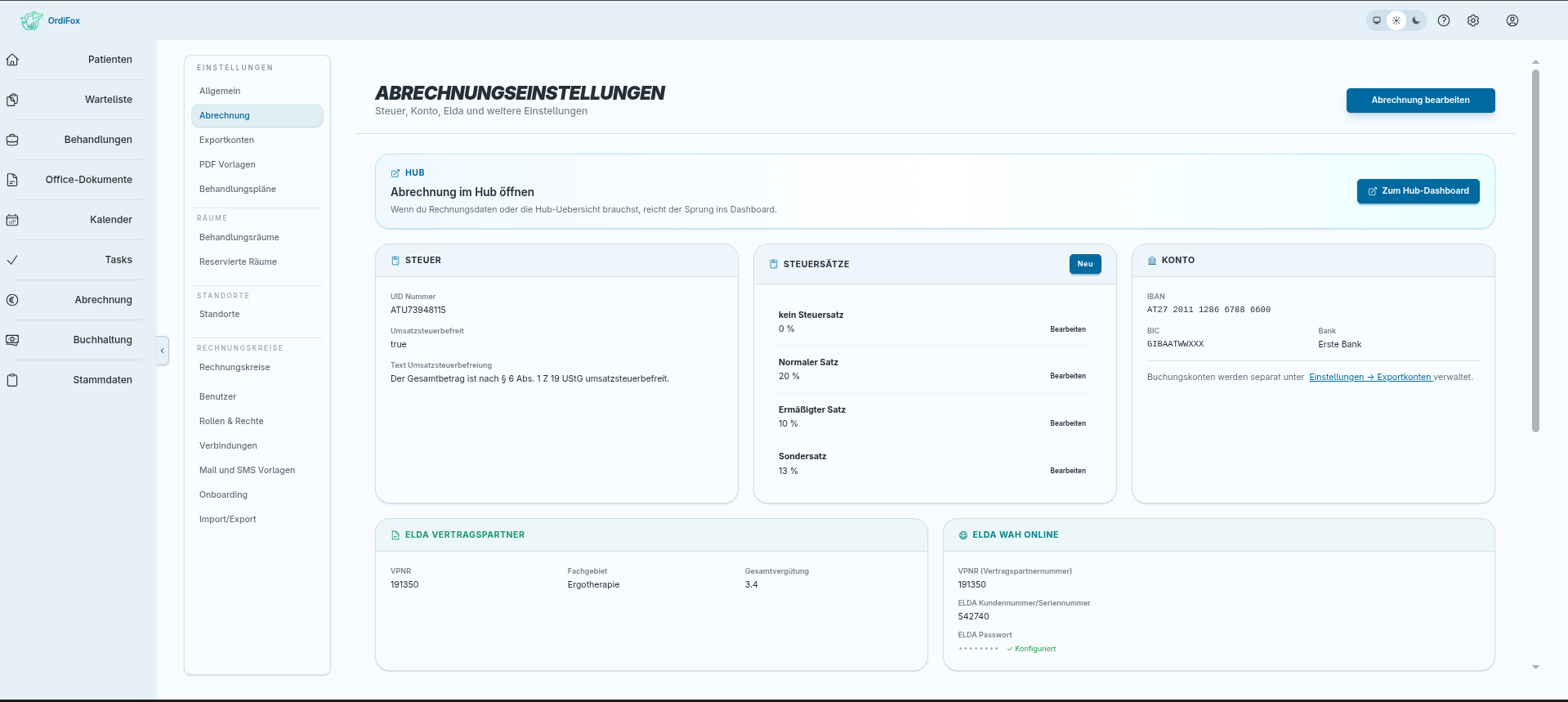Select PDF Vorlagen settings entry
The height and width of the screenshot is (702, 1568).
click(257, 164)
